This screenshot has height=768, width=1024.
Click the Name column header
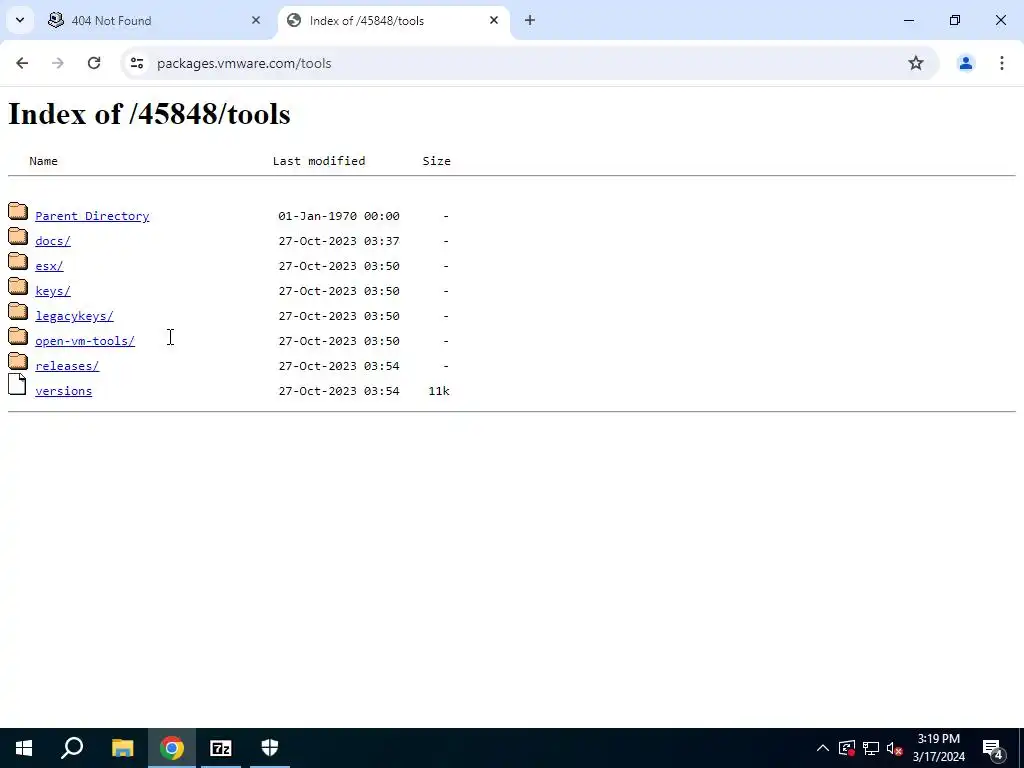(x=43, y=161)
